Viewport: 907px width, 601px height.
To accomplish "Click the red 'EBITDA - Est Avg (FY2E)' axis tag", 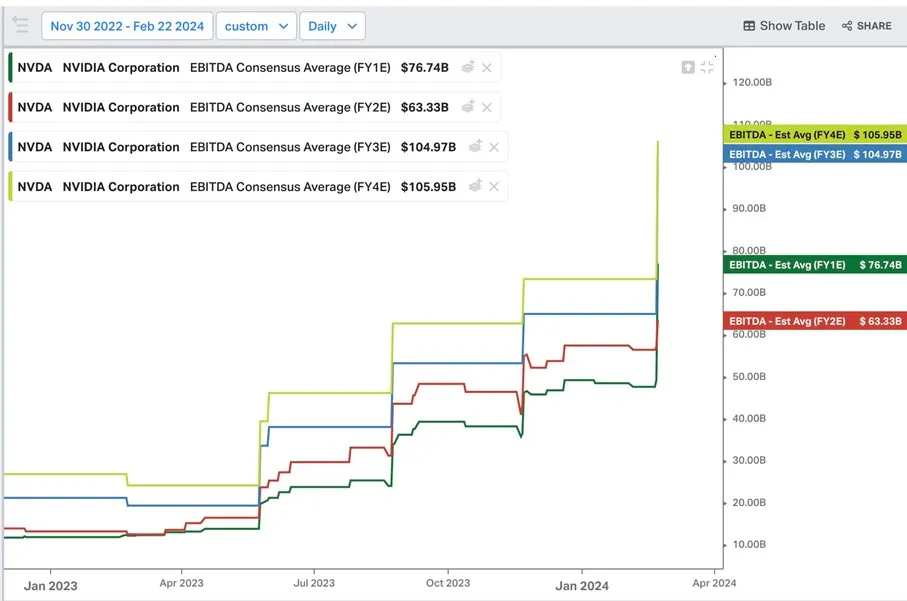I will [815, 321].
